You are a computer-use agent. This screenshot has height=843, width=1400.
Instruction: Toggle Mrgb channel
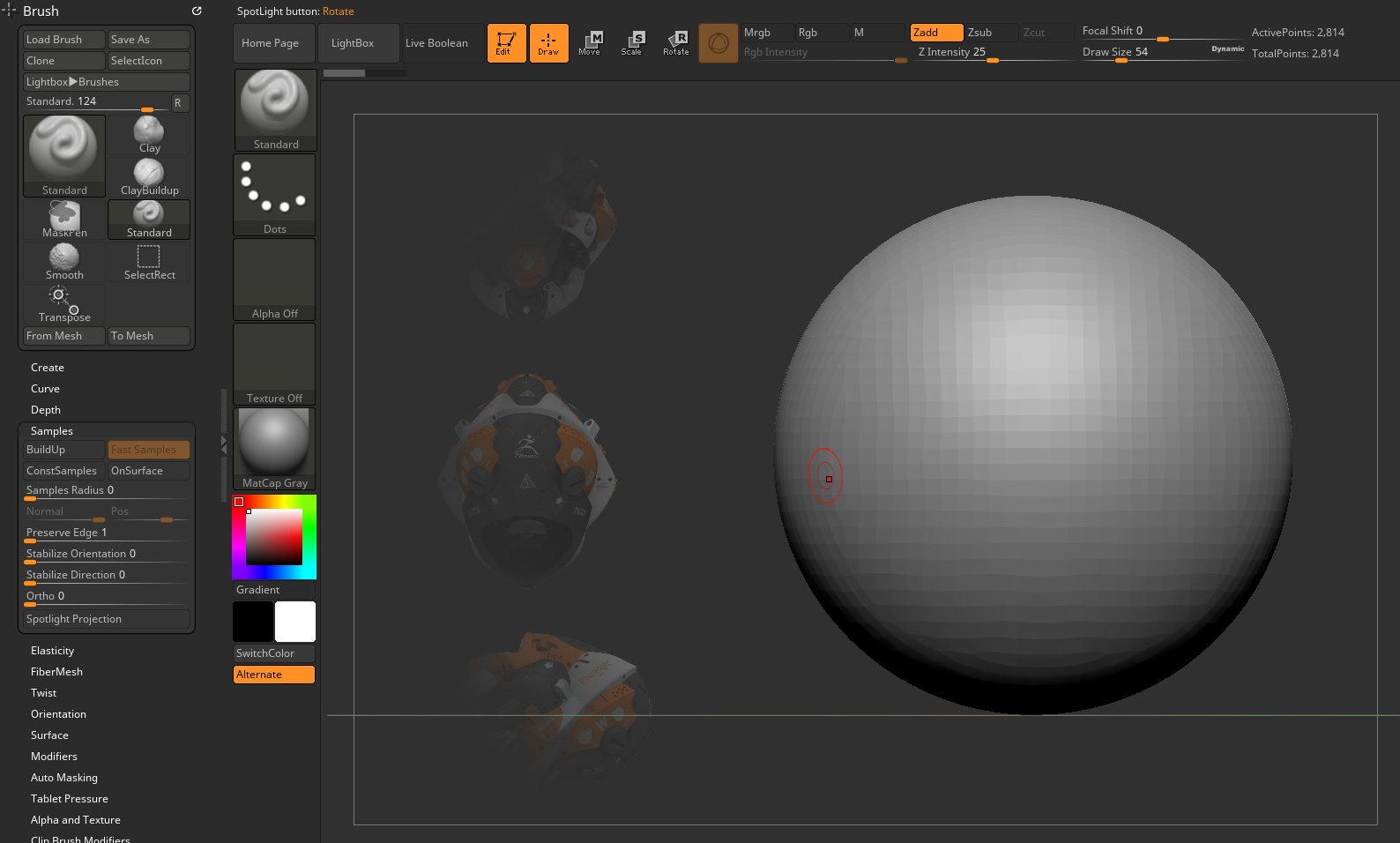[x=767, y=33]
